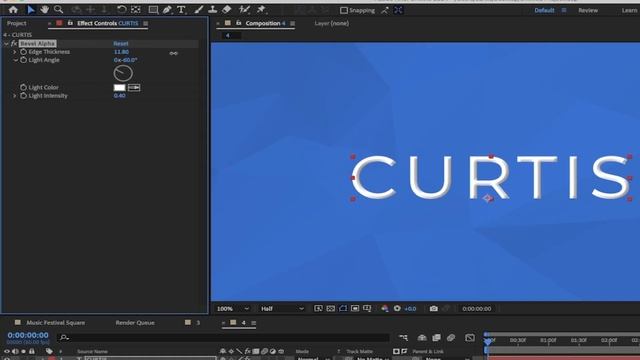This screenshot has height=360, width=640.
Task: Select the Puppet Pin tool
Action: coord(261,10)
